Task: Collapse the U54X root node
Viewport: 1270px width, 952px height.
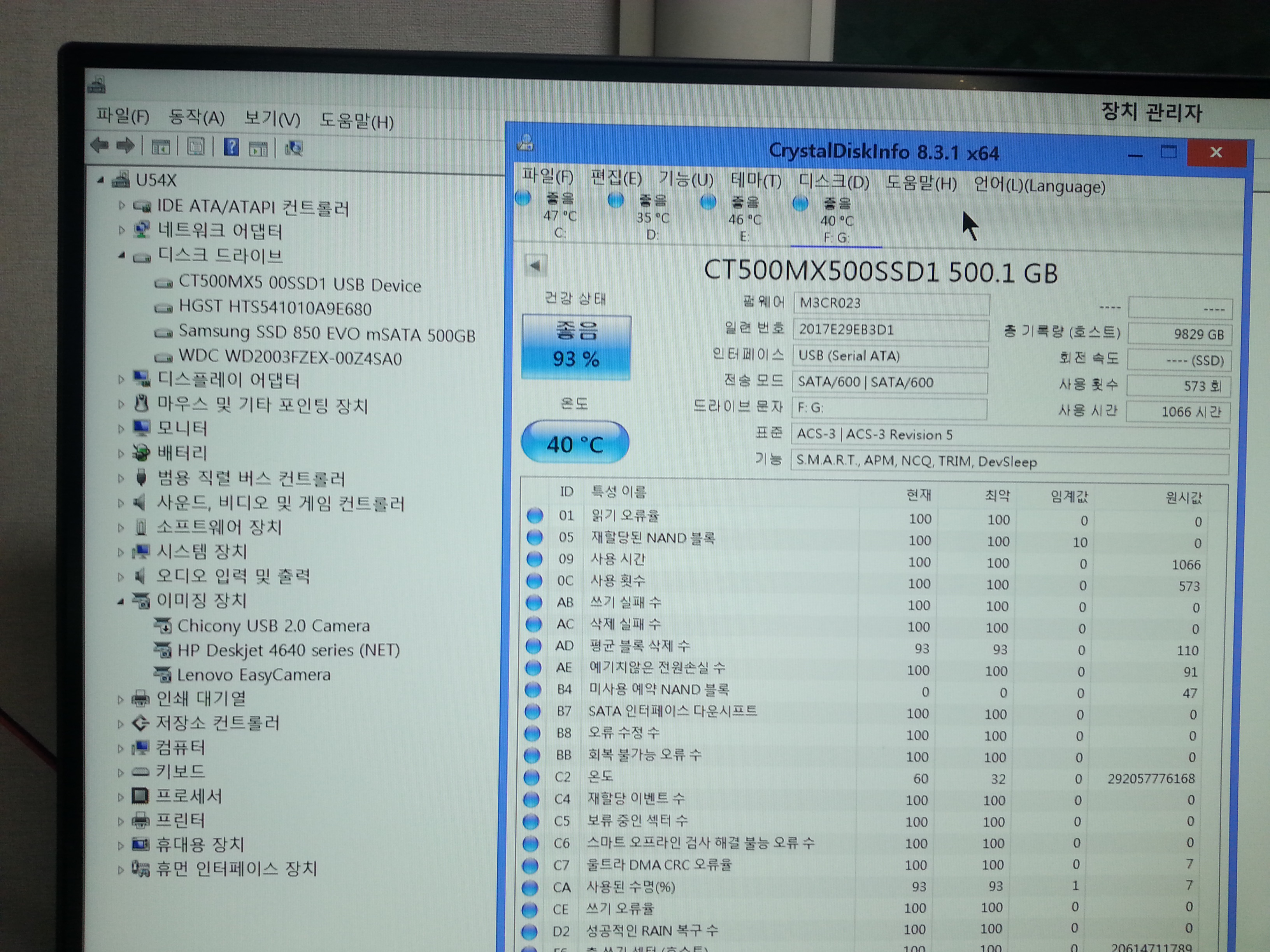Action: (100, 180)
